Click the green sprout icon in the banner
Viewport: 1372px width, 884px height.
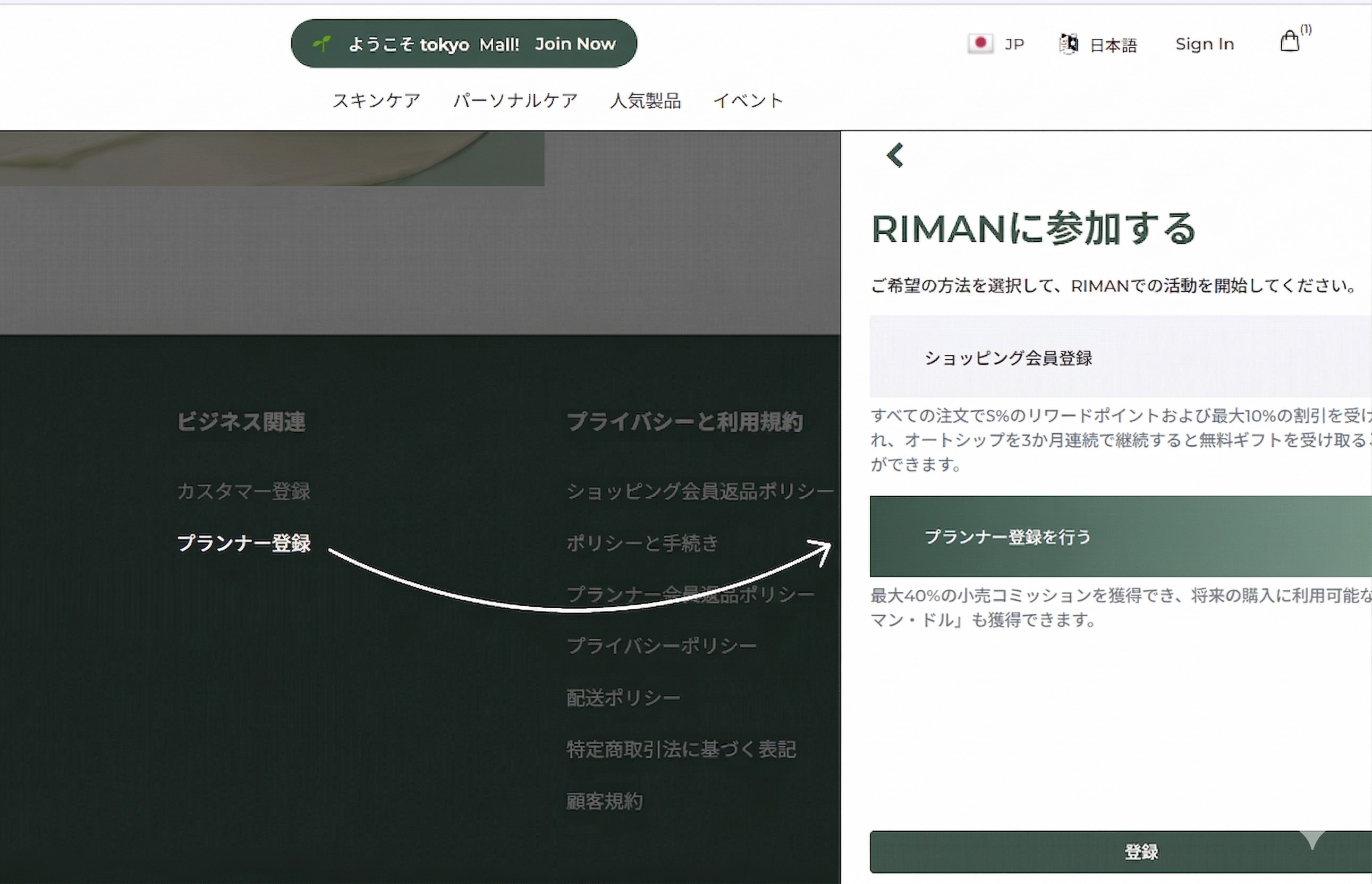(322, 44)
